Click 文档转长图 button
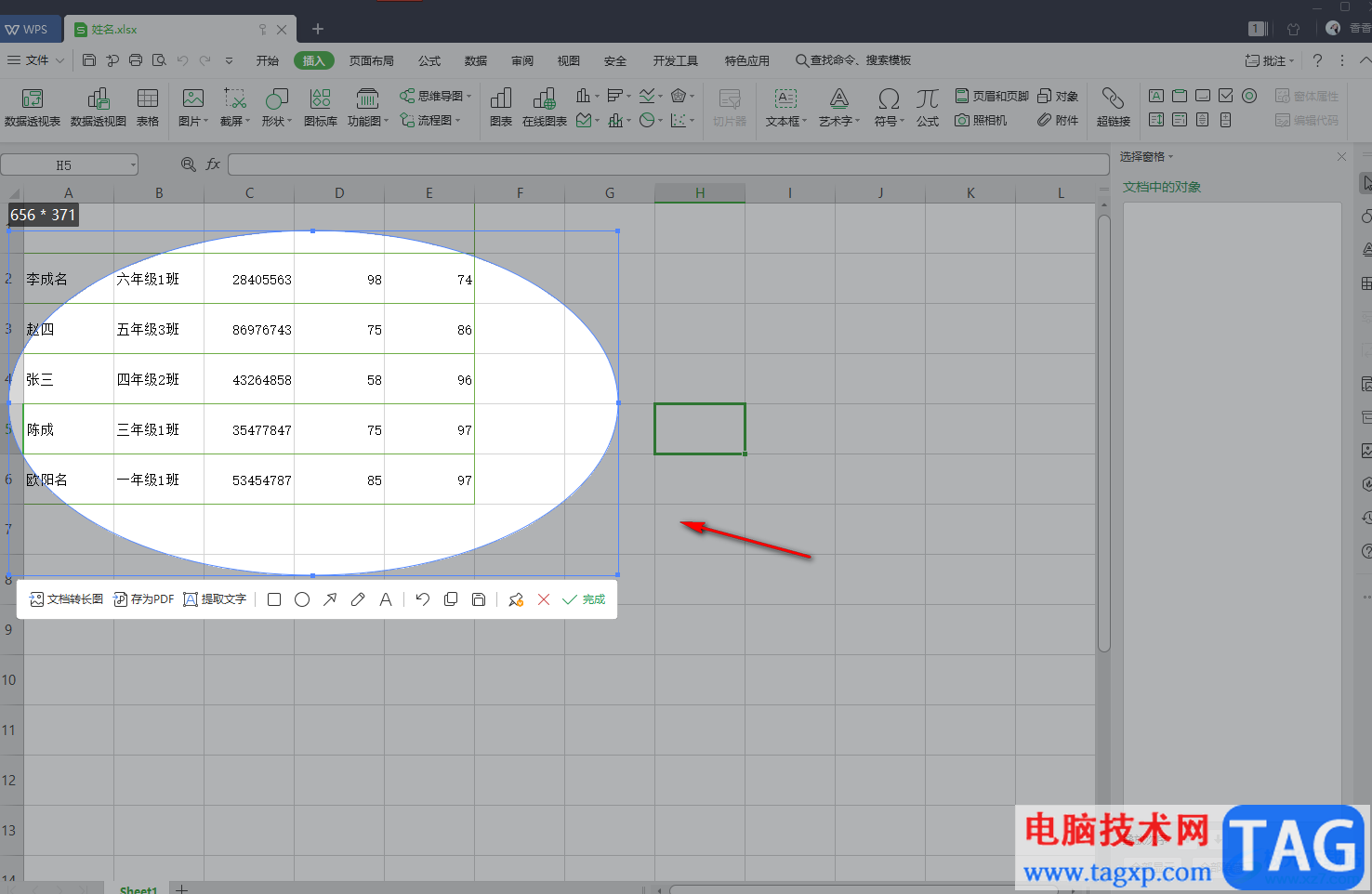Image resolution: width=1372 pixels, height=894 pixels. coord(66,599)
